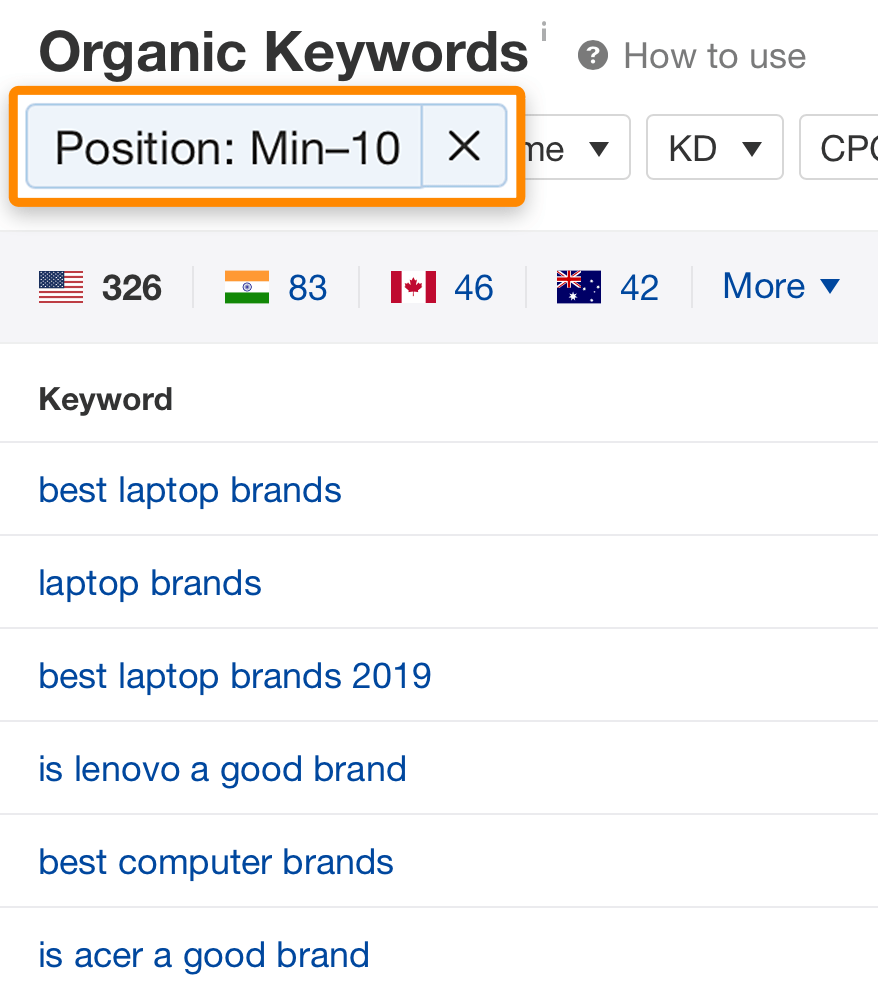Open the KD filter dropdown
878x998 pixels.
pyautogui.click(x=714, y=147)
